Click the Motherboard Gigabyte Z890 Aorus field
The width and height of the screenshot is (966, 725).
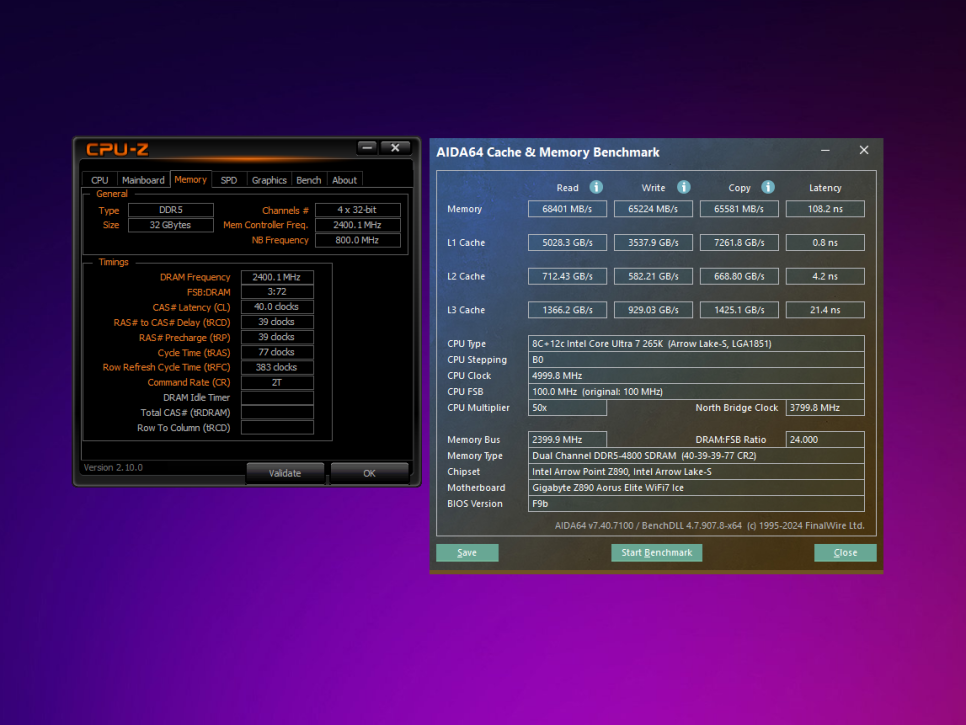pyautogui.click(x=696, y=488)
